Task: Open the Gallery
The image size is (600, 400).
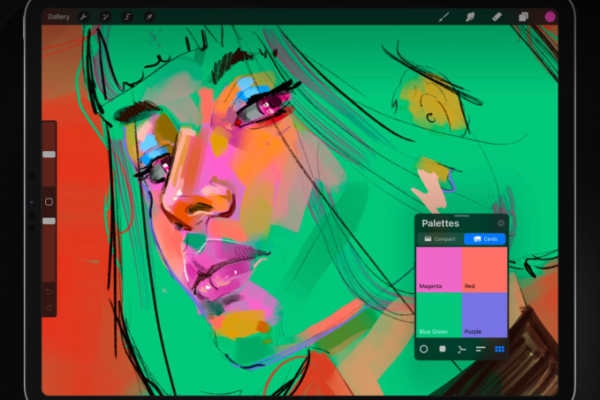Action: pos(59,17)
